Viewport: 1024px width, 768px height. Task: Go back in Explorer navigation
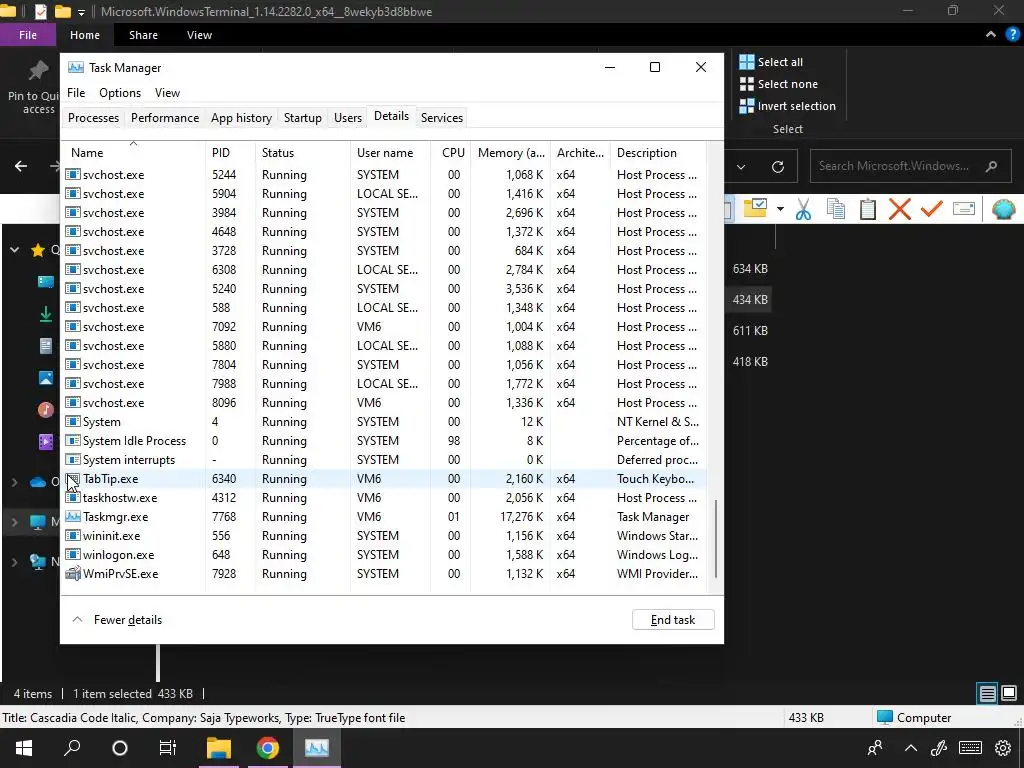(x=21, y=166)
